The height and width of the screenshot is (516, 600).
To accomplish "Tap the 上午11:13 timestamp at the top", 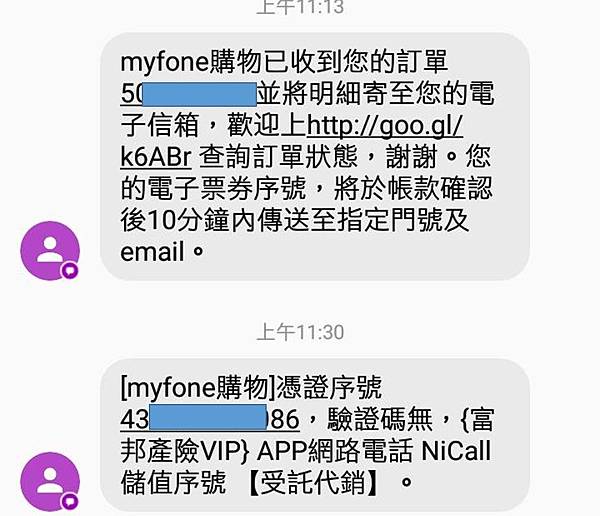I will (x=300, y=7).
